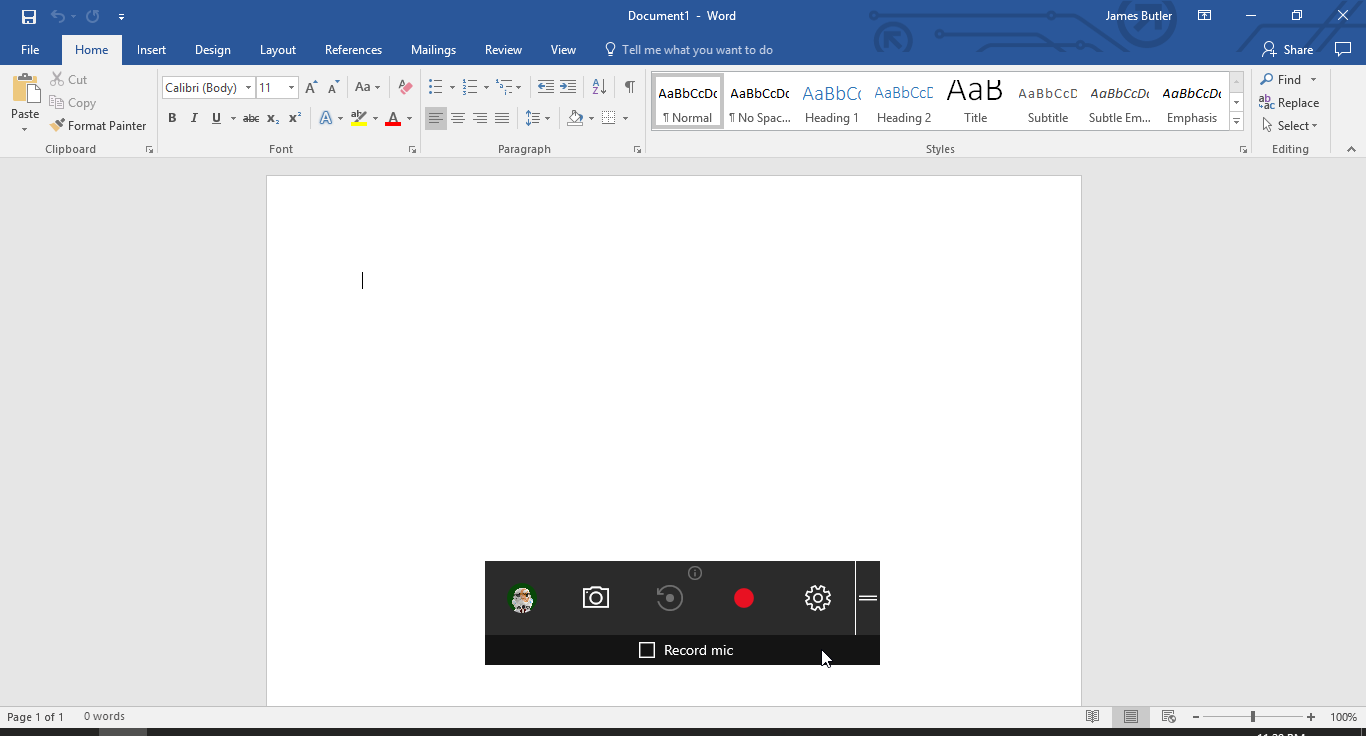Toggle Show/Hide paragraph marks
1366x736 pixels.
[x=629, y=87]
